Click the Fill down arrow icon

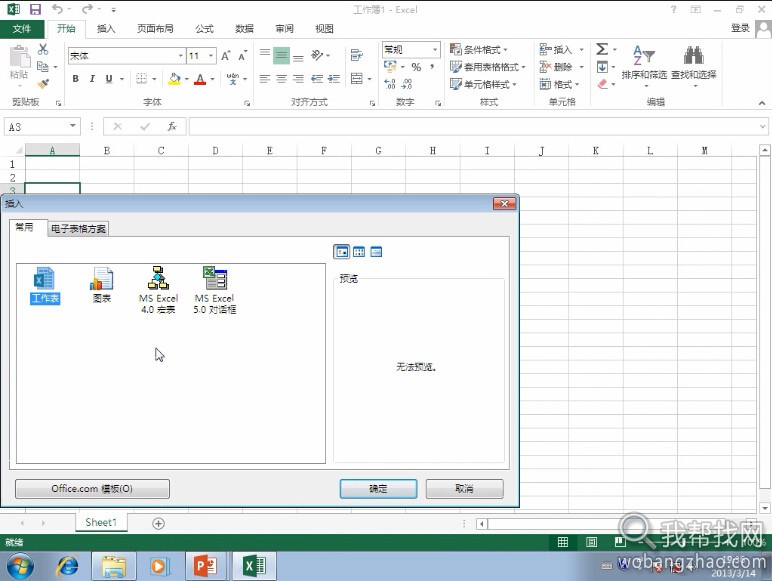pyautogui.click(x=602, y=66)
